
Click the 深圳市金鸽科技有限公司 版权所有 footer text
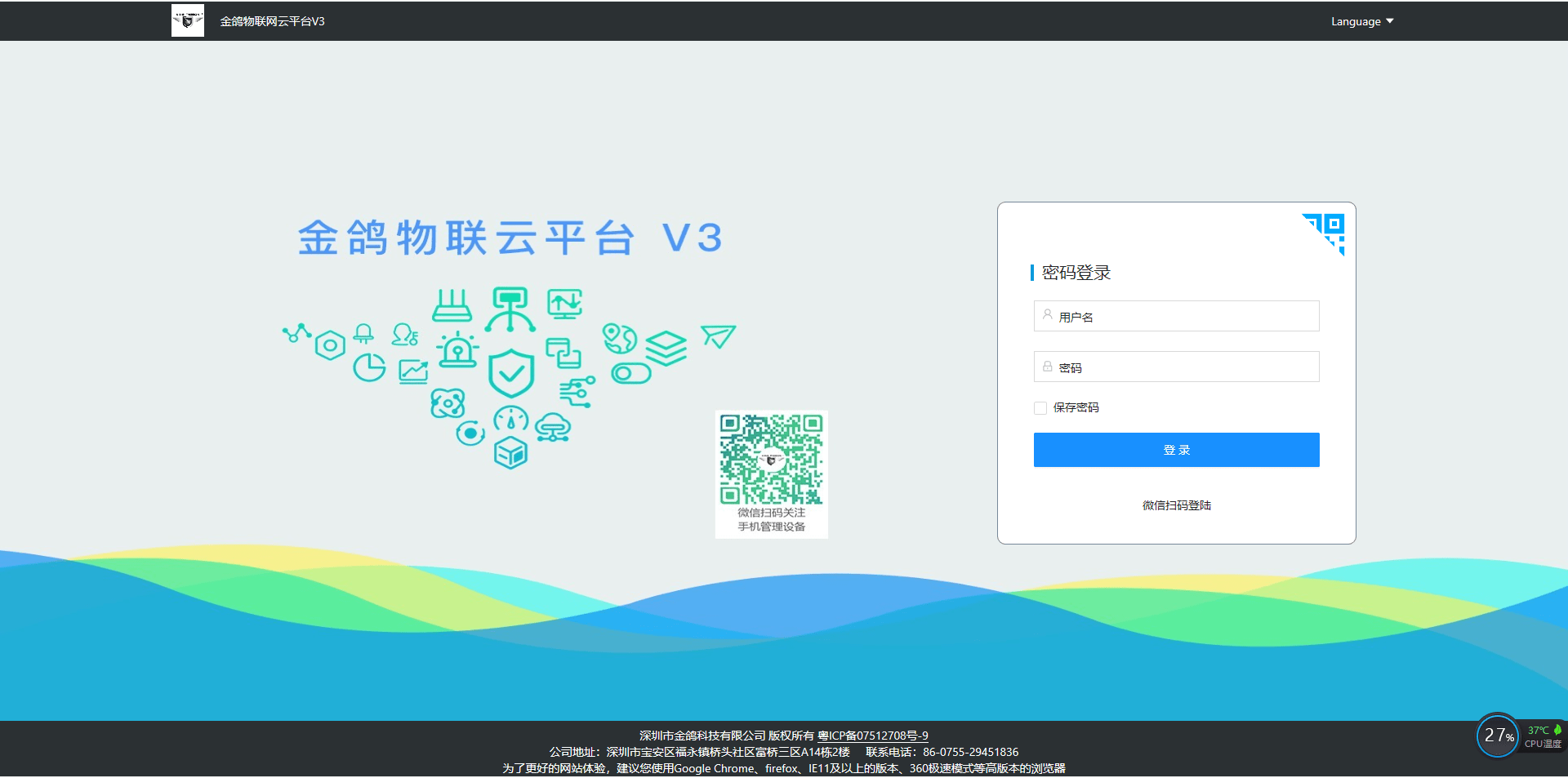tap(726, 736)
